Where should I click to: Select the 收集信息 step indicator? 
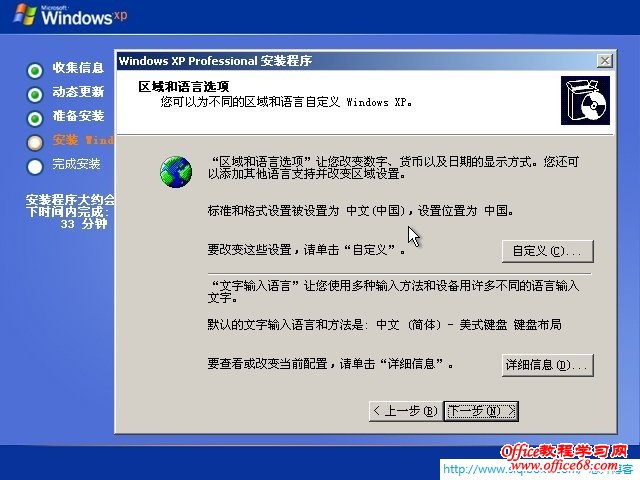[35, 71]
